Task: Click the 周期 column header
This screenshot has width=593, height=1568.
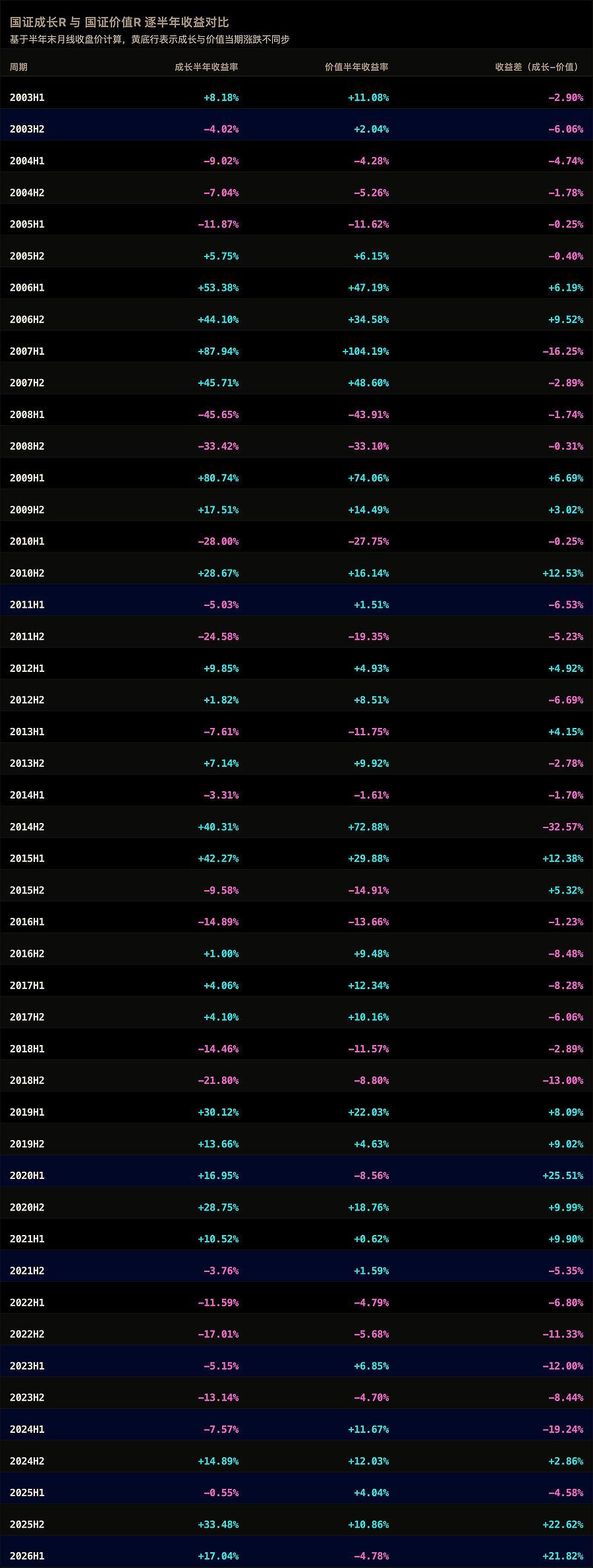Action: click(x=18, y=67)
